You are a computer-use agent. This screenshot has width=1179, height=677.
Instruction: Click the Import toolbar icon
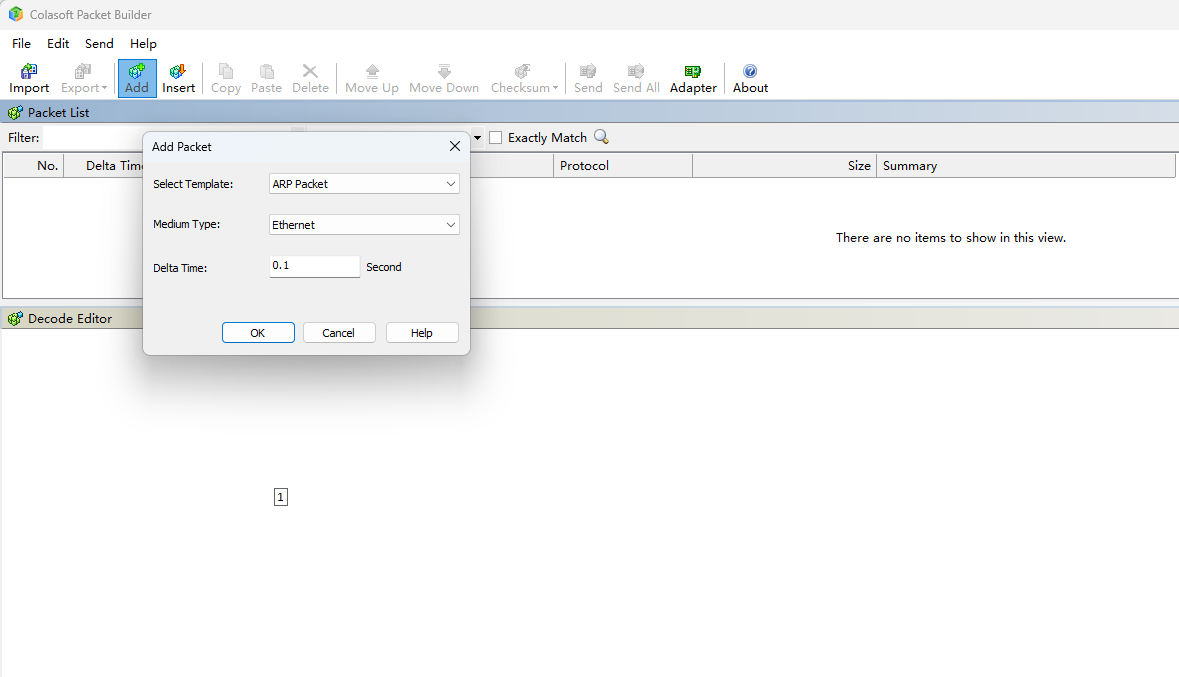click(x=28, y=77)
